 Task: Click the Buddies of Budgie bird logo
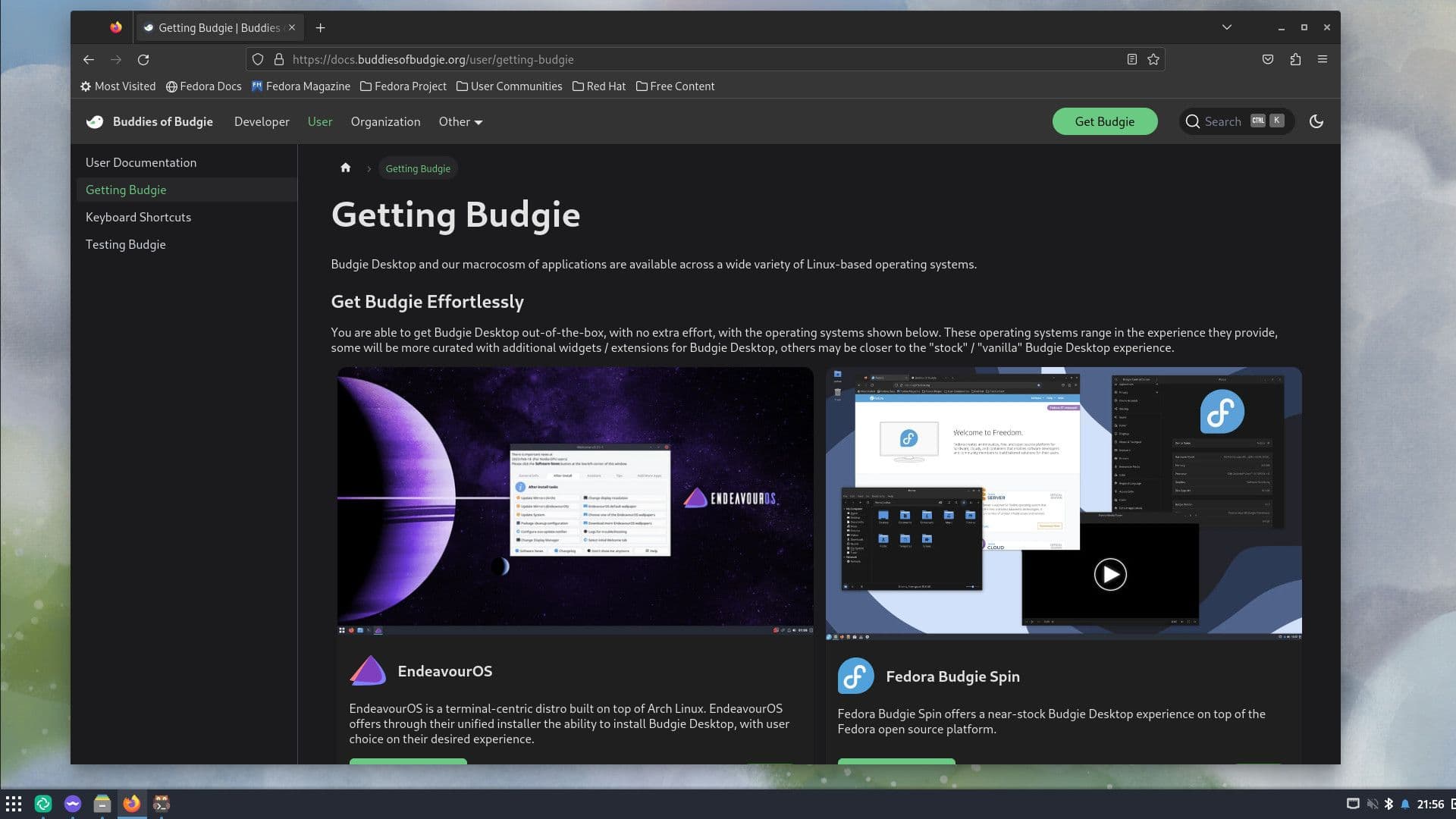point(95,121)
